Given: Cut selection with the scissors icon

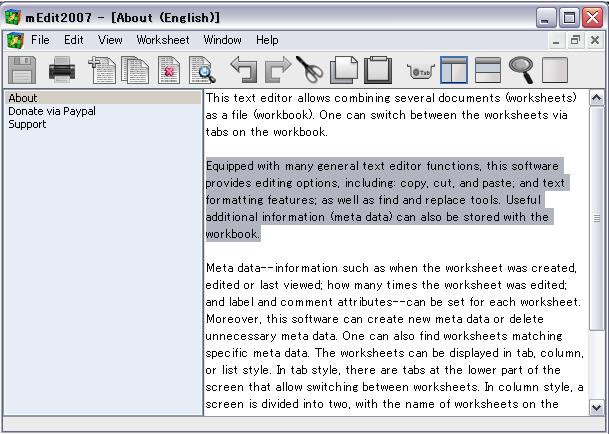Looking at the screenshot, I should [310, 70].
